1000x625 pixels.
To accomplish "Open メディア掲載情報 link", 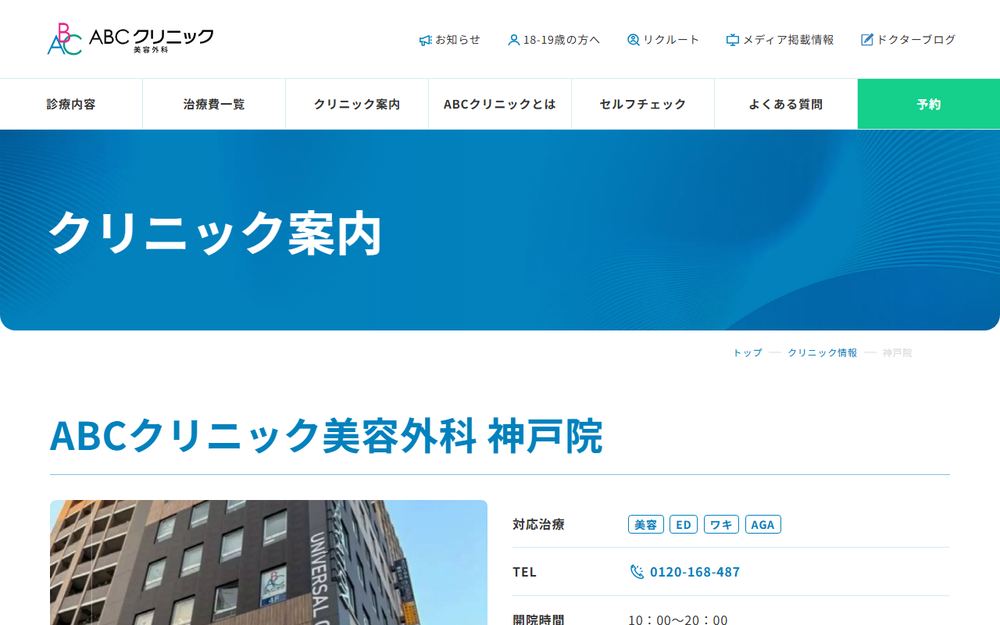I will (780, 40).
